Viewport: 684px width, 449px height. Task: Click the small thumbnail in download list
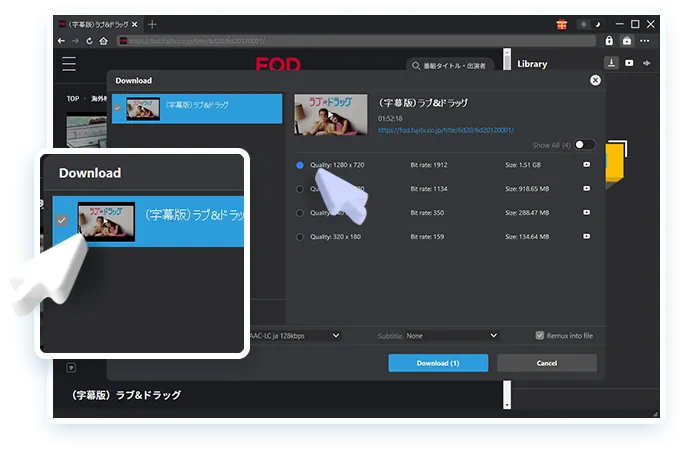(x=143, y=109)
